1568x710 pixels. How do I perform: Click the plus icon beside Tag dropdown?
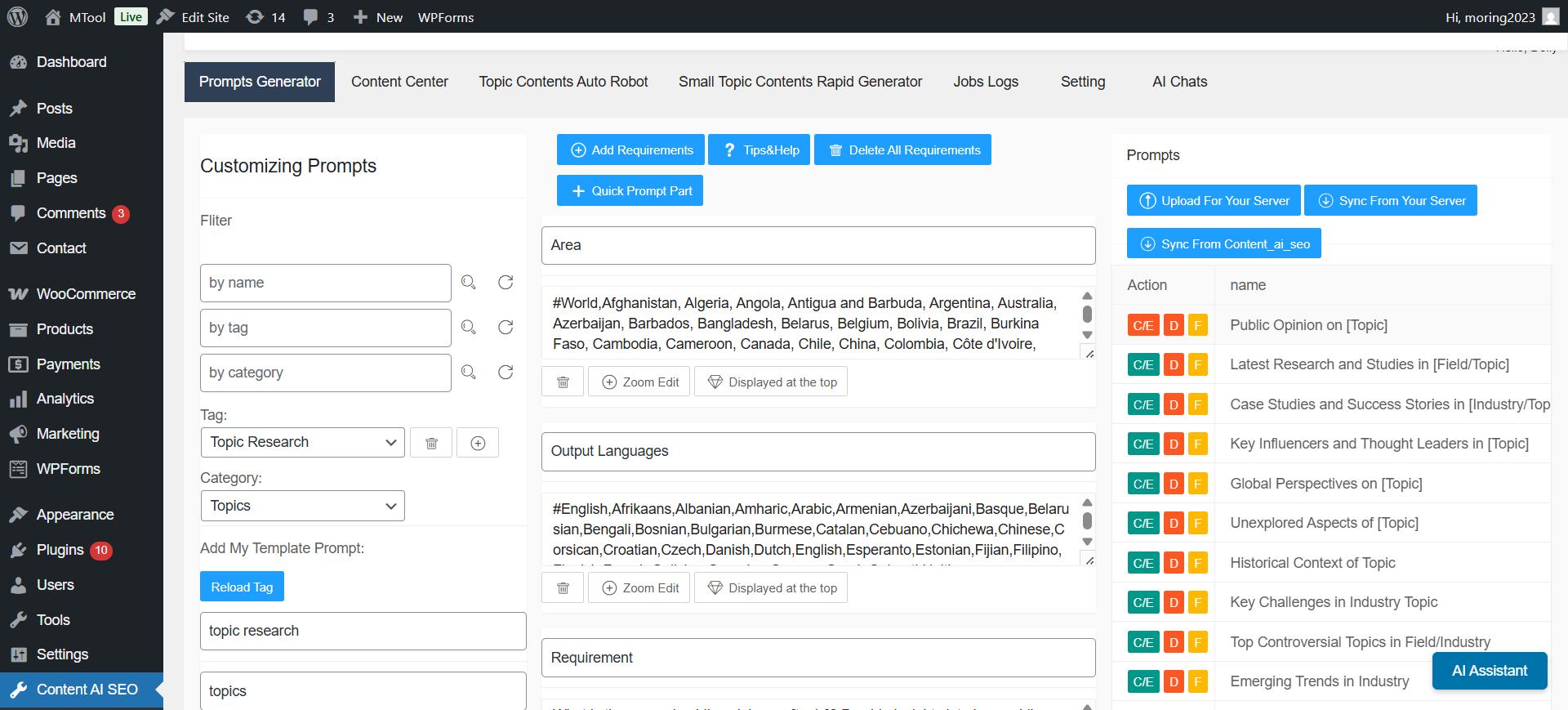pos(478,443)
